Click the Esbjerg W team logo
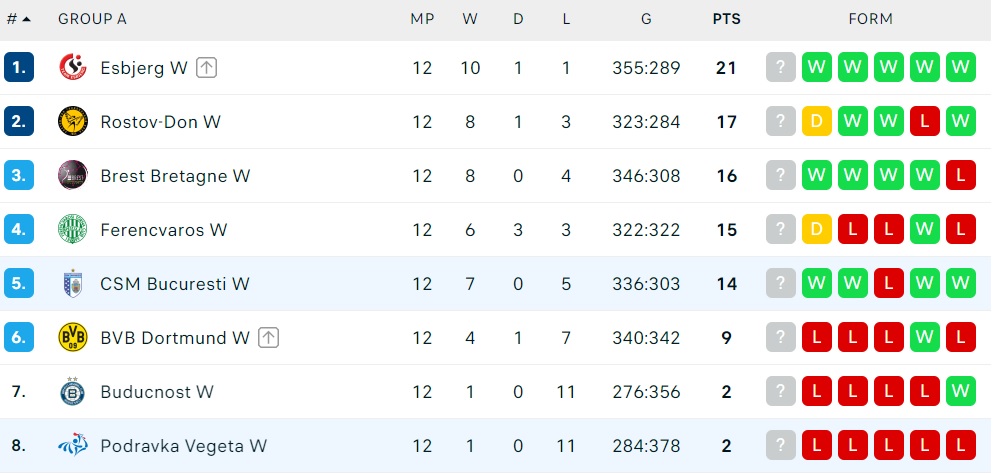 click(x=73, y=68)
